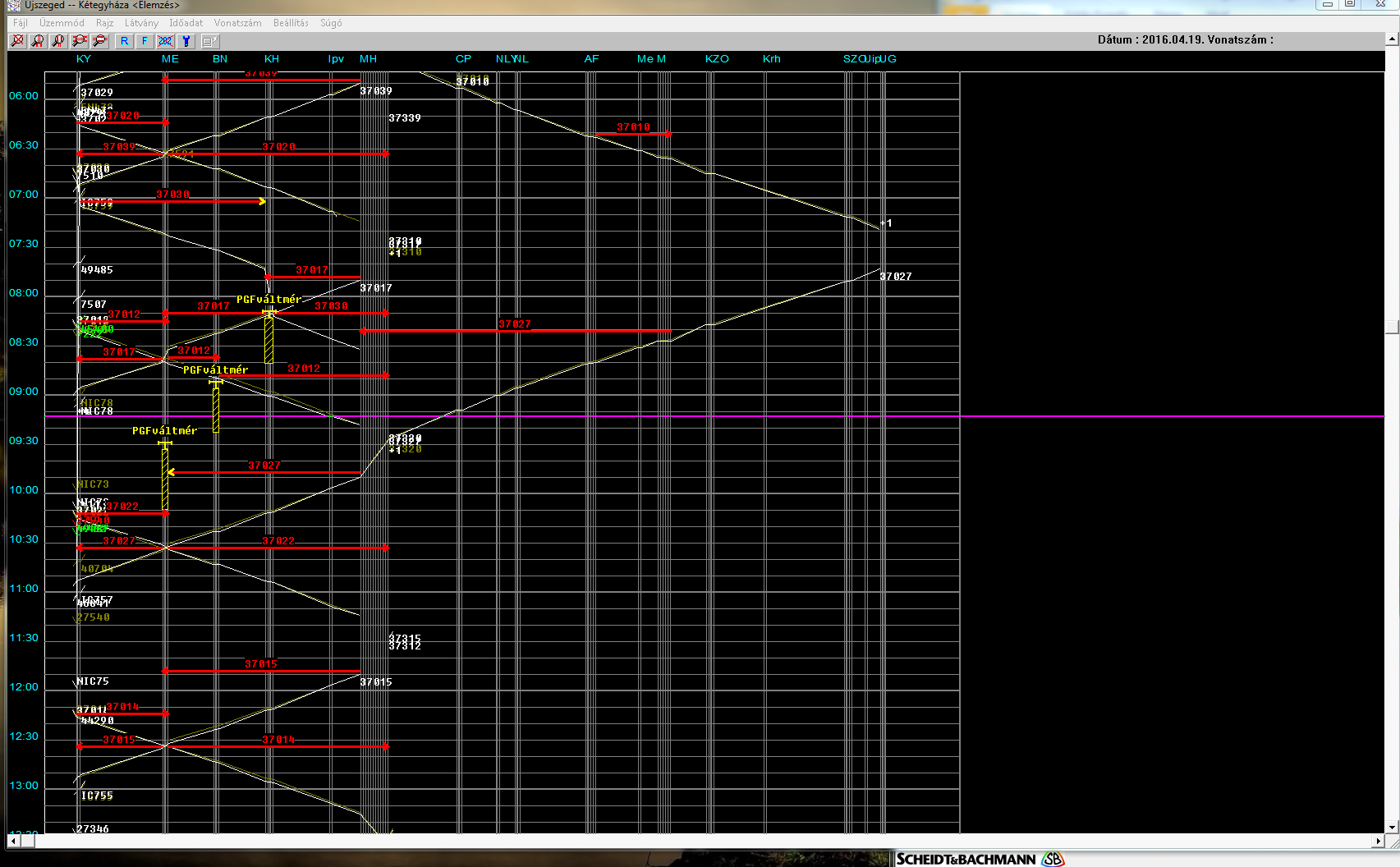Image resolution: width=1400 pixels, height=867 pixels.
Task: Click the vertical scrollbar up arrow
Action: point(1393,39)
